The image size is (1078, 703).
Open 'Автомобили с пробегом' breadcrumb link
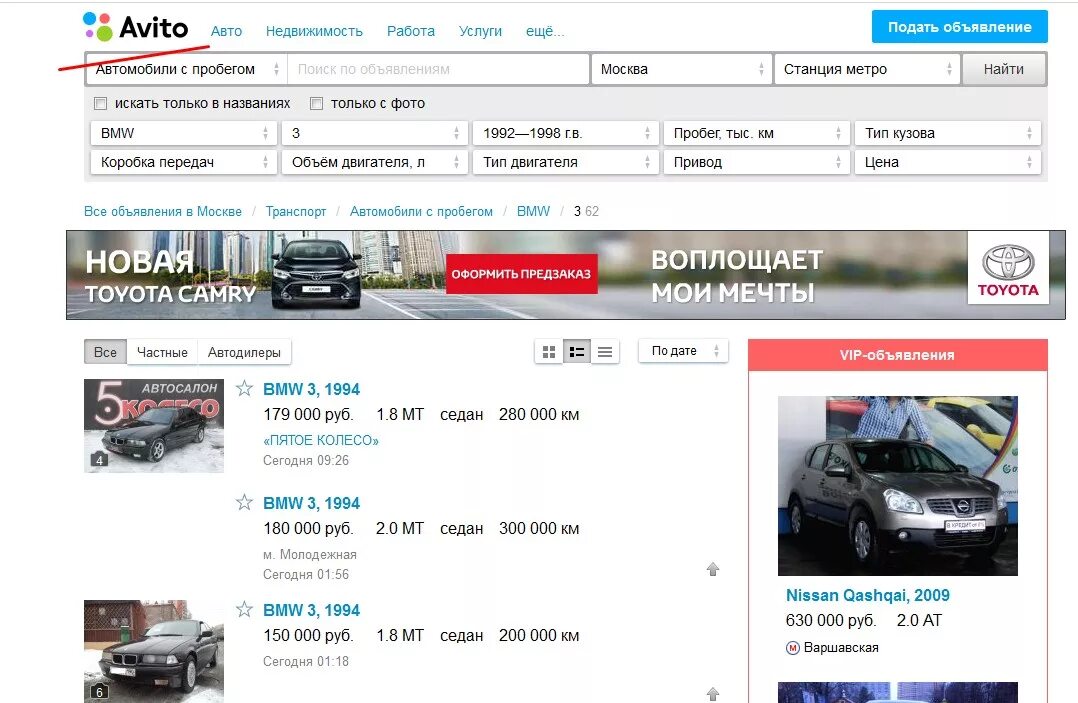point(421,211)
